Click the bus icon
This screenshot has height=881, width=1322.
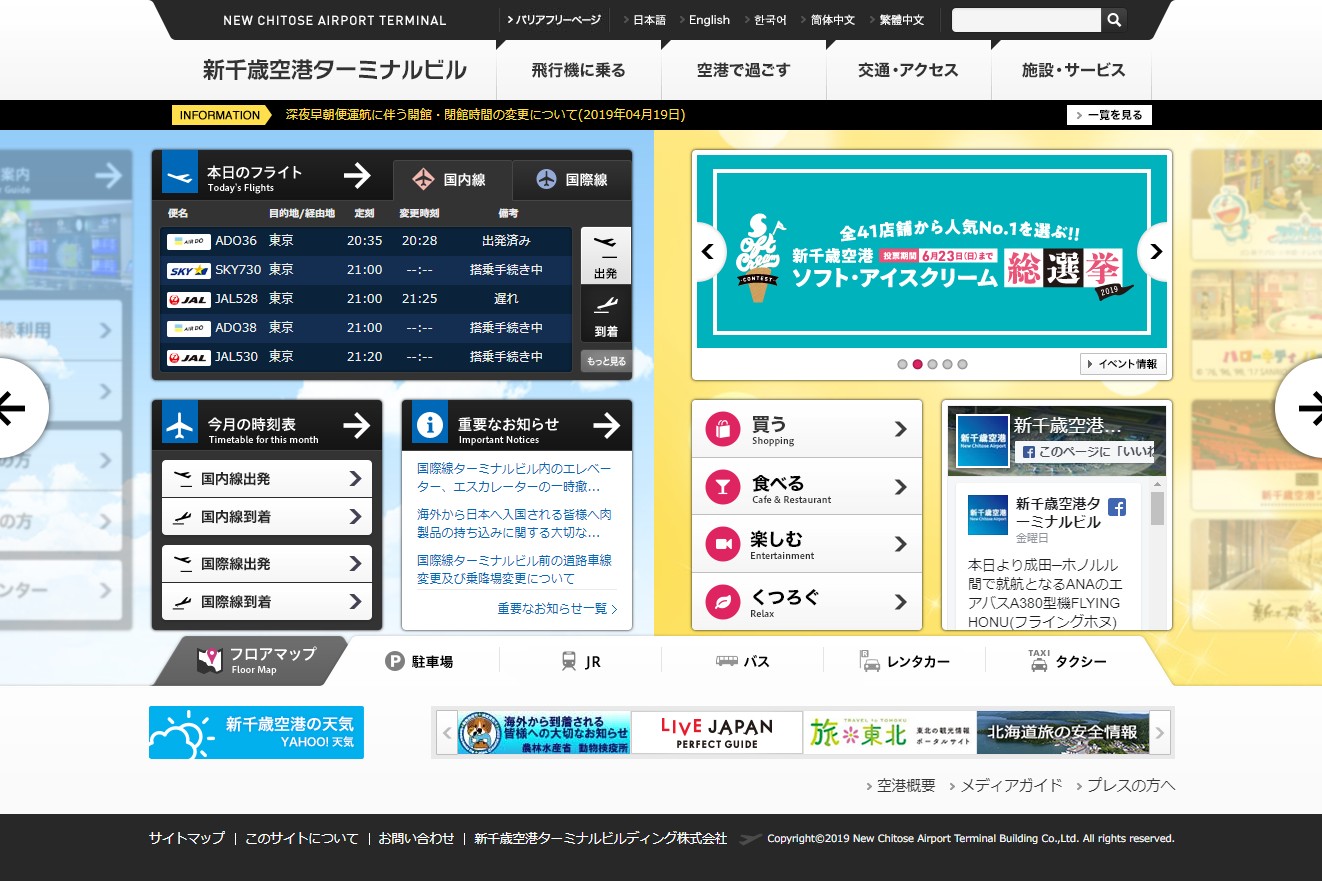point(726,661)
